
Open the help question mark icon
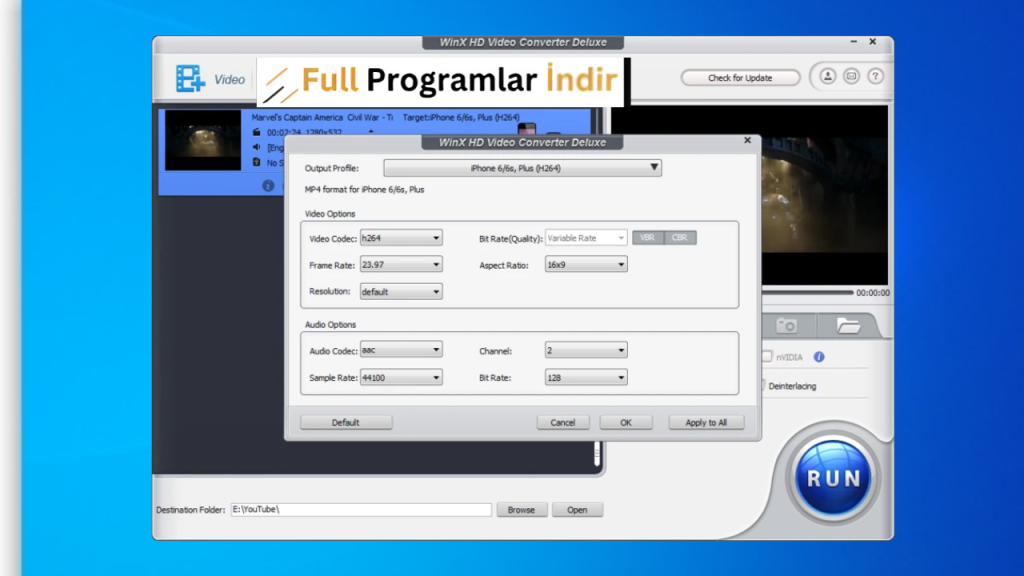[x=876, y=76]
